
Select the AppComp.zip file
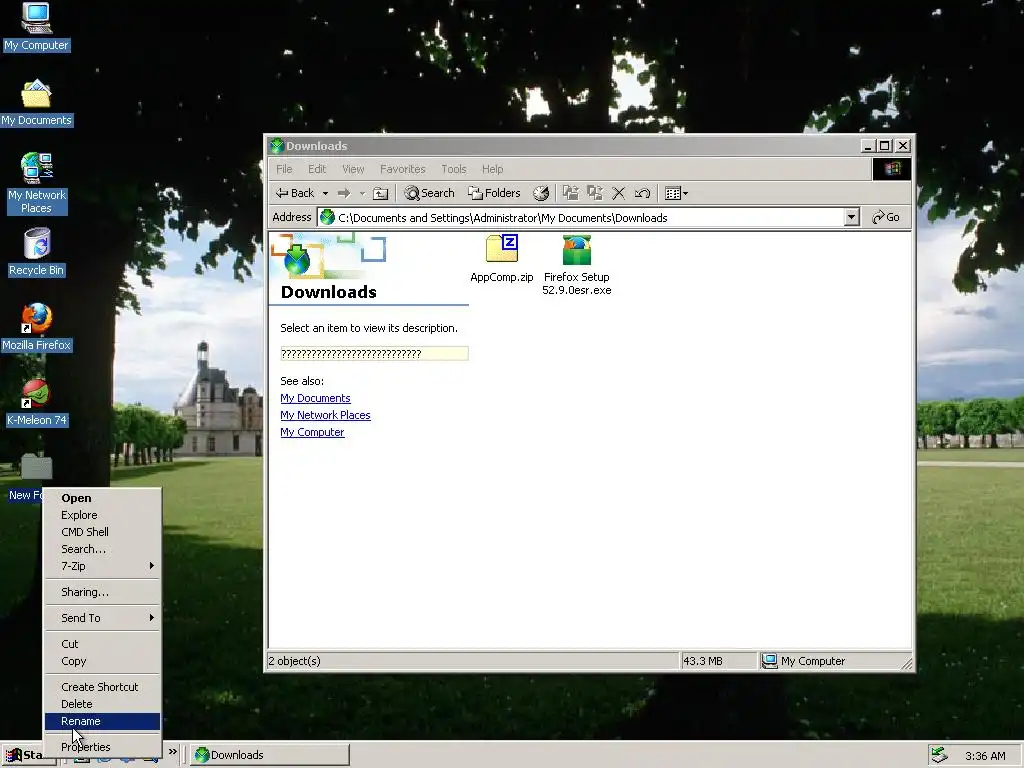502,259
